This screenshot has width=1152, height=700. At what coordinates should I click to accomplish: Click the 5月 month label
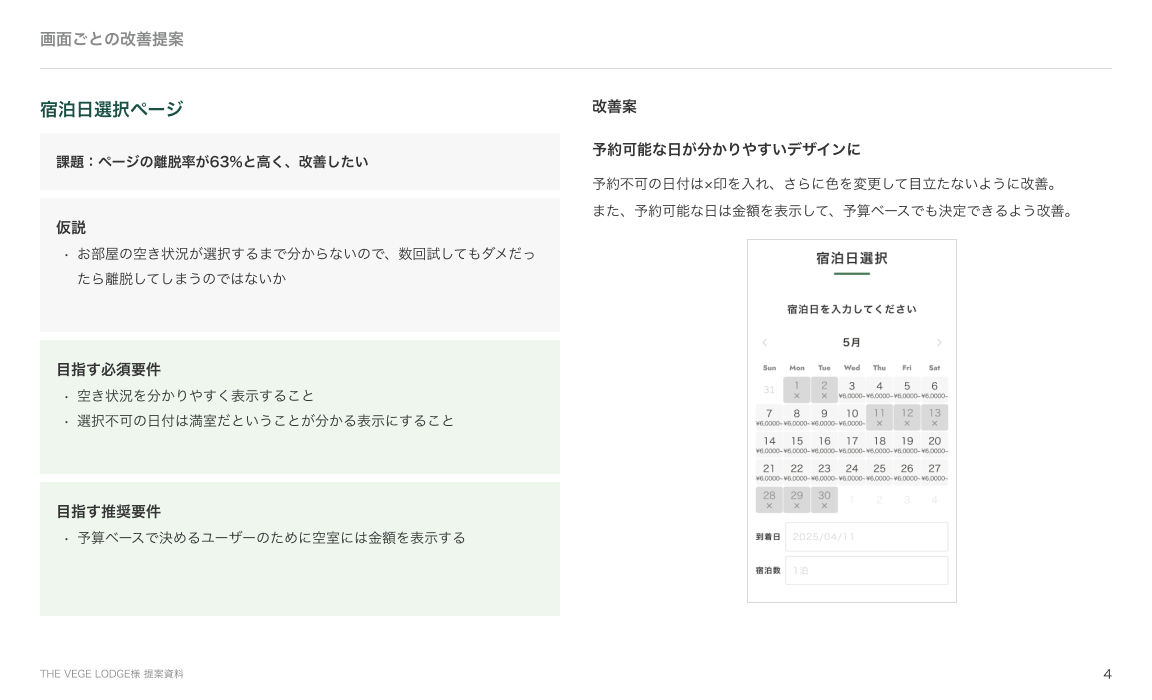pos(852,343)
